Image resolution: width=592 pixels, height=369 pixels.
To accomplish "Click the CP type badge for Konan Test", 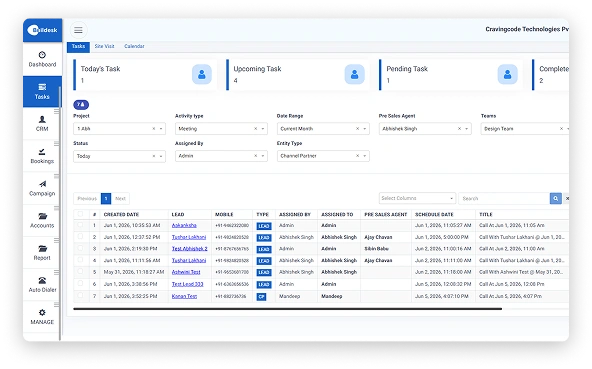I will coord(261,297).
